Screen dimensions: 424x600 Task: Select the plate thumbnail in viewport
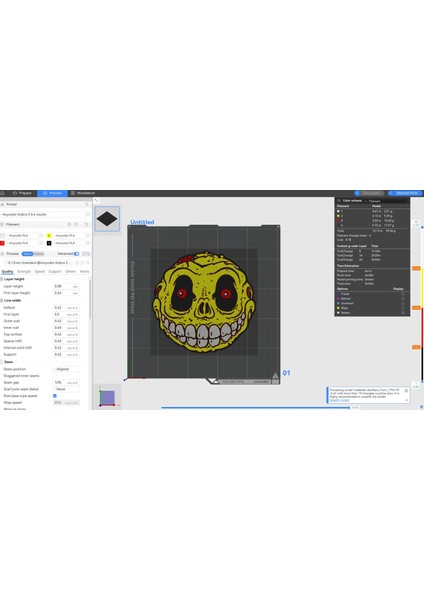(x=107, y=219)
